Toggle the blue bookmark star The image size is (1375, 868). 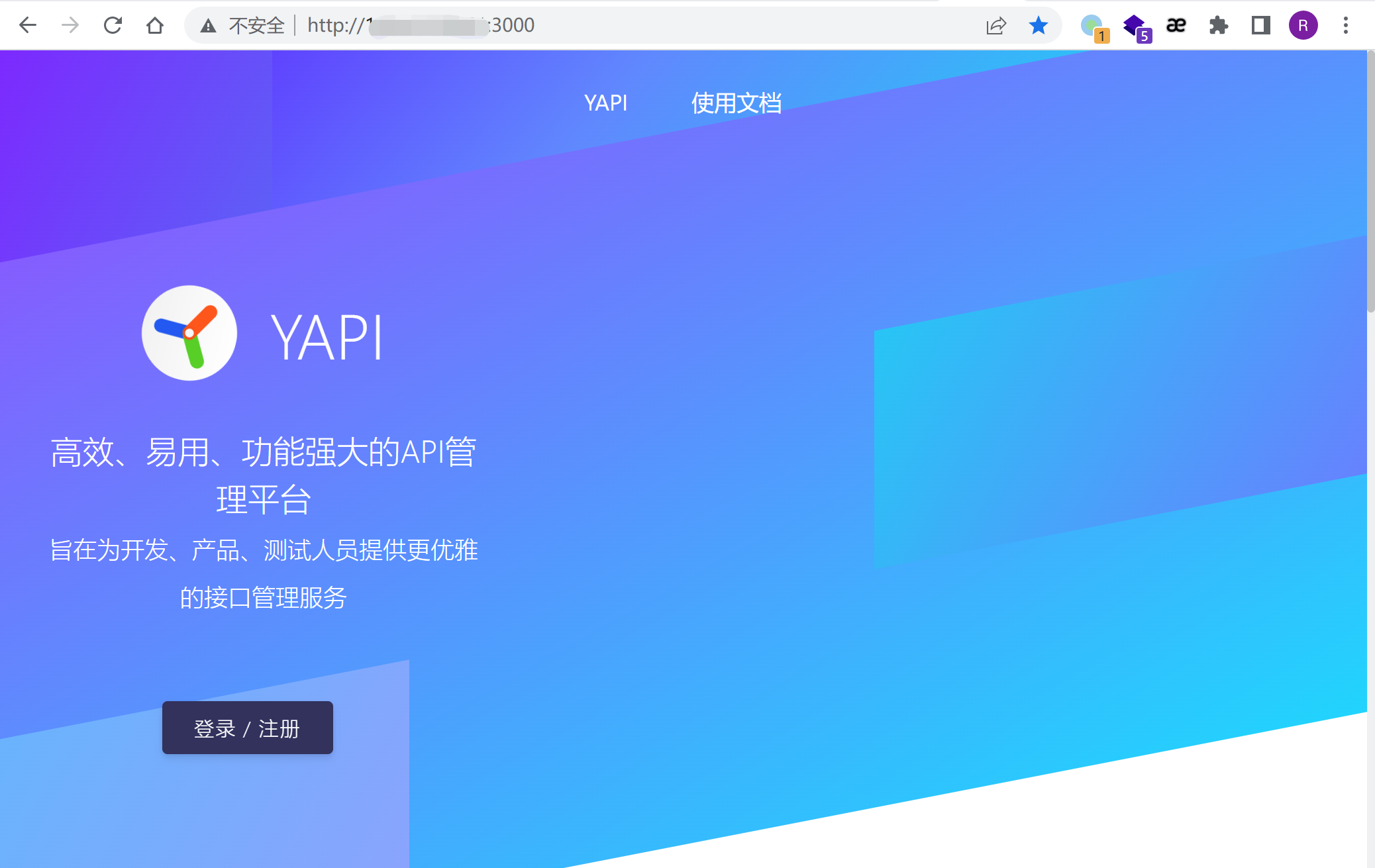tap(1039, 26)
